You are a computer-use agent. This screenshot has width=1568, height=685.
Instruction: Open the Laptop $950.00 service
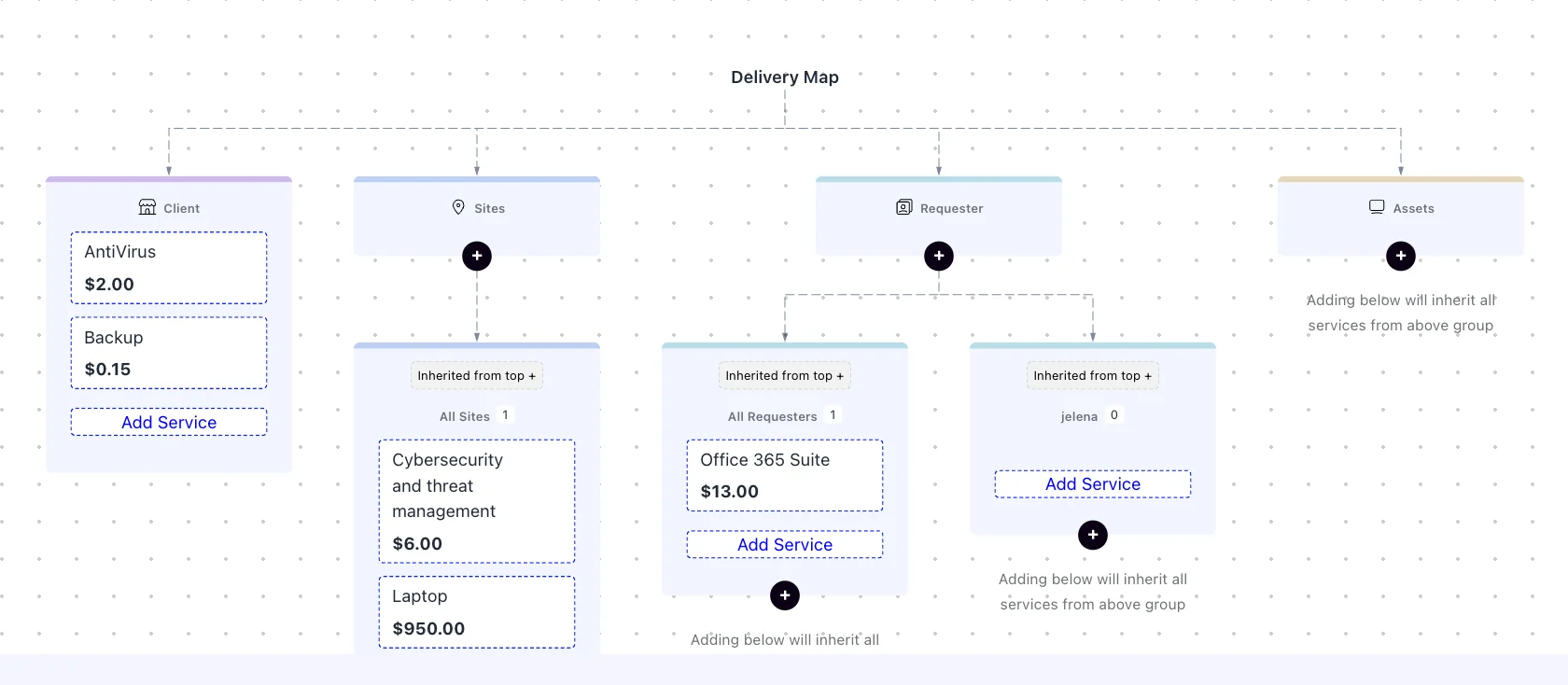click(x=477, y=612)
